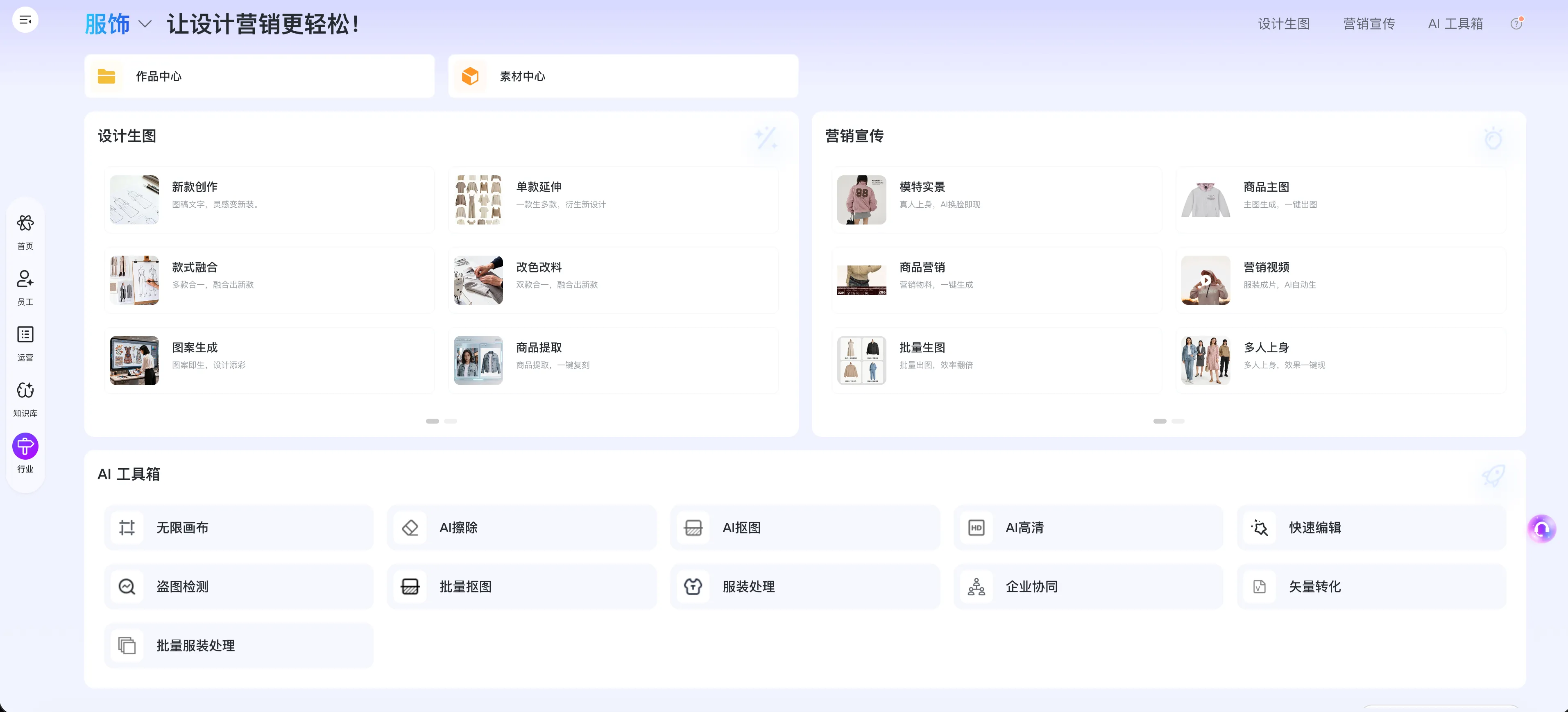
Task: Switch to AI 工具箱 top navigation tab
Action: pyautogui.click(x=1455, y=24)
